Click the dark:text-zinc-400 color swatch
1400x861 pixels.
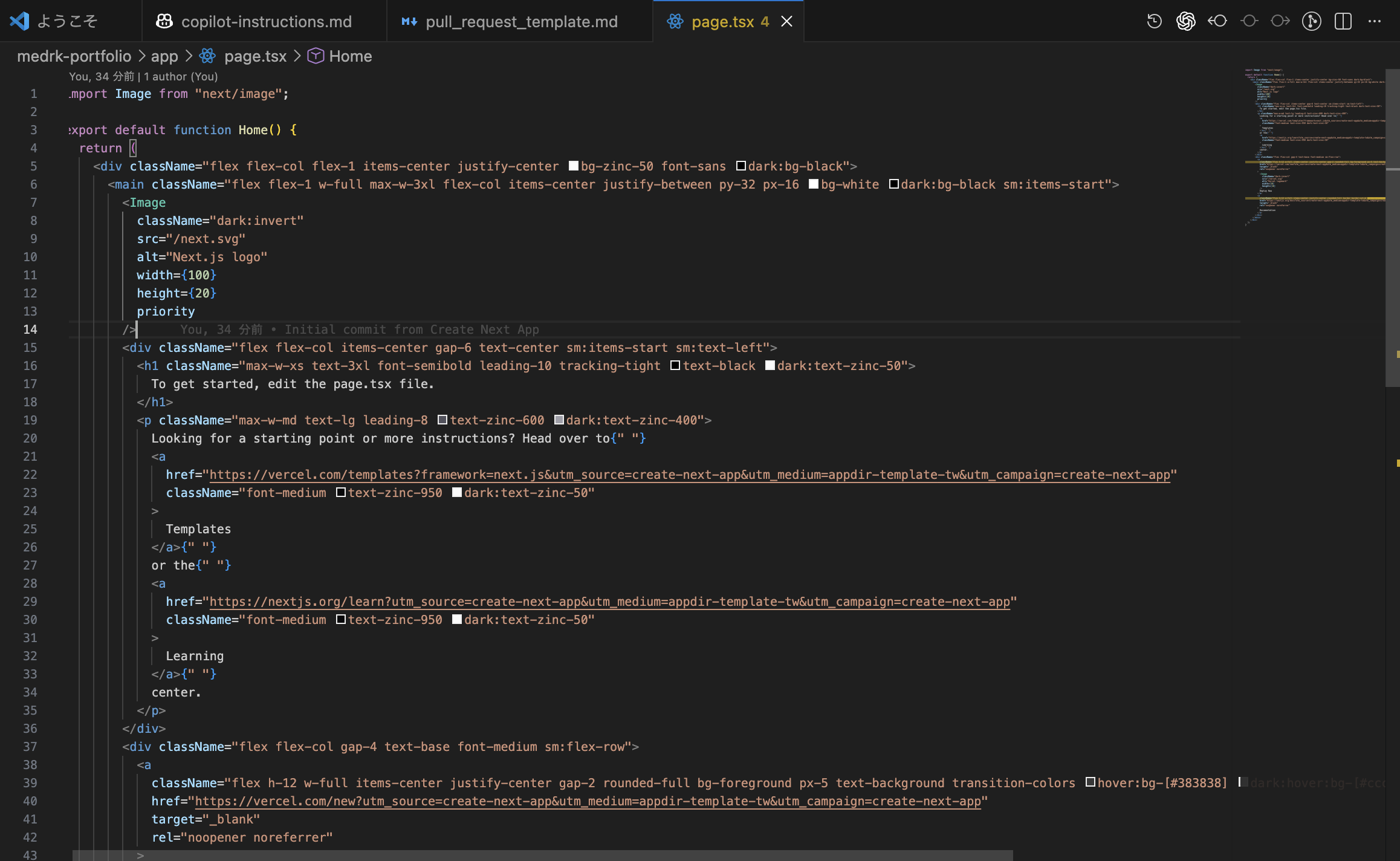tap(559, 420)
